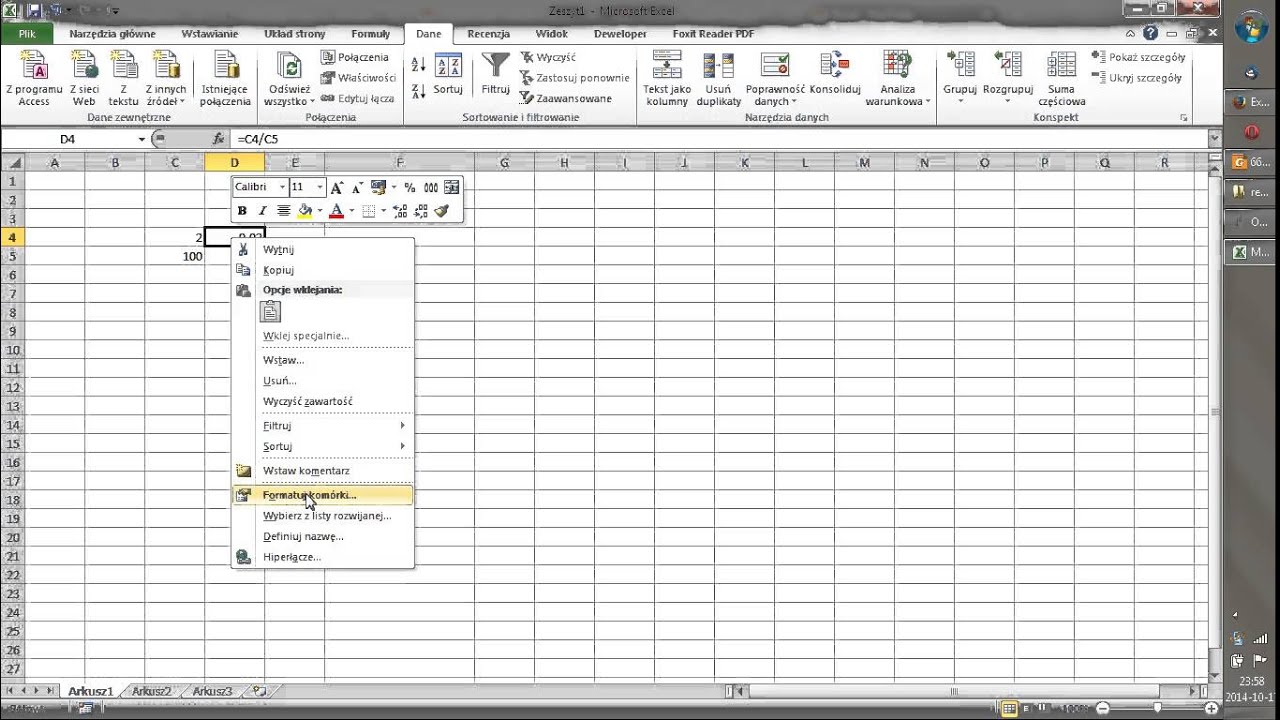Apply thousands separator style in mini toolbar
1280x720 pixels.
(431, 187)
